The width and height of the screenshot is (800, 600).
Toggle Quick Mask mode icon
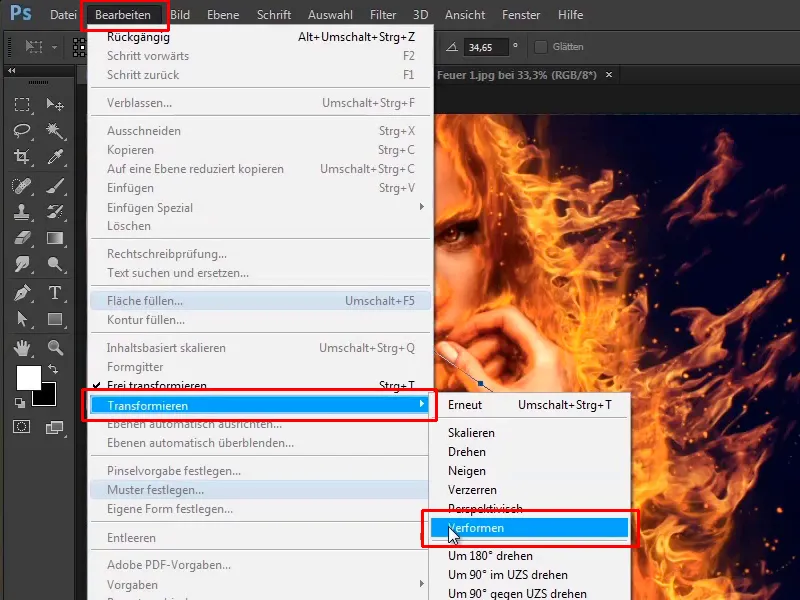tap(21, 427)
